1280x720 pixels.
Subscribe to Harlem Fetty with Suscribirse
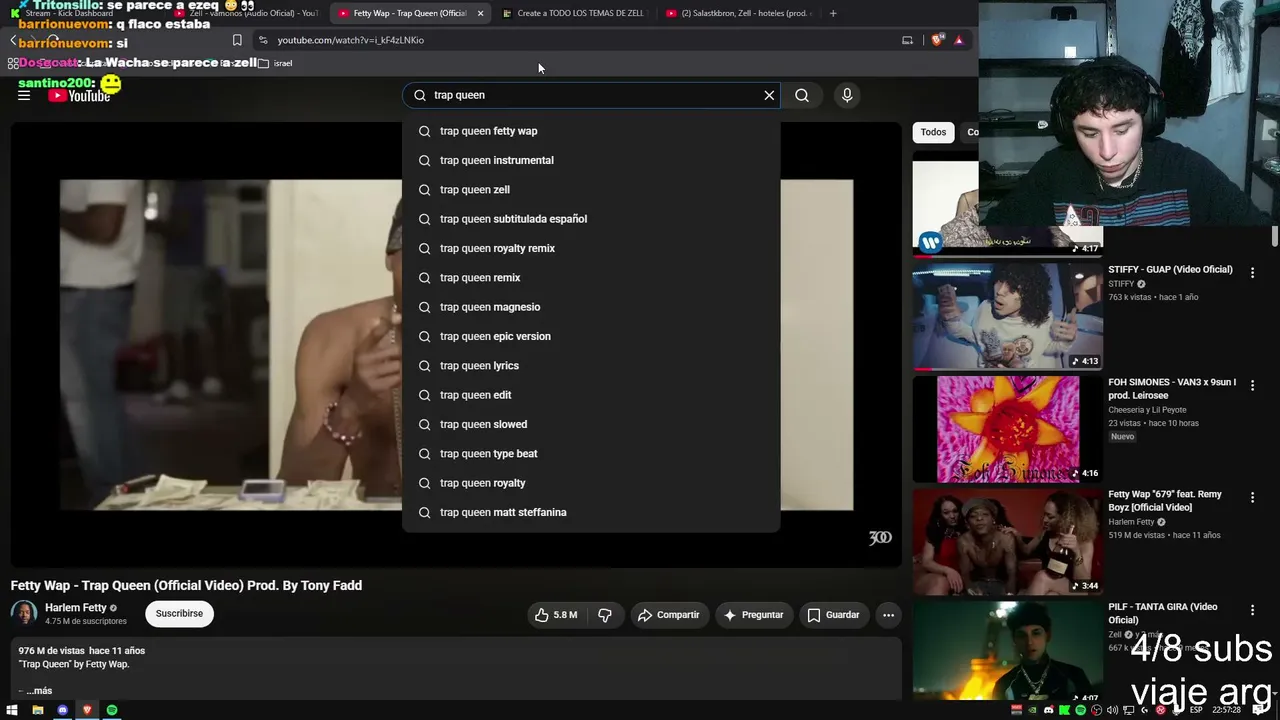click(x=179, y=614)
